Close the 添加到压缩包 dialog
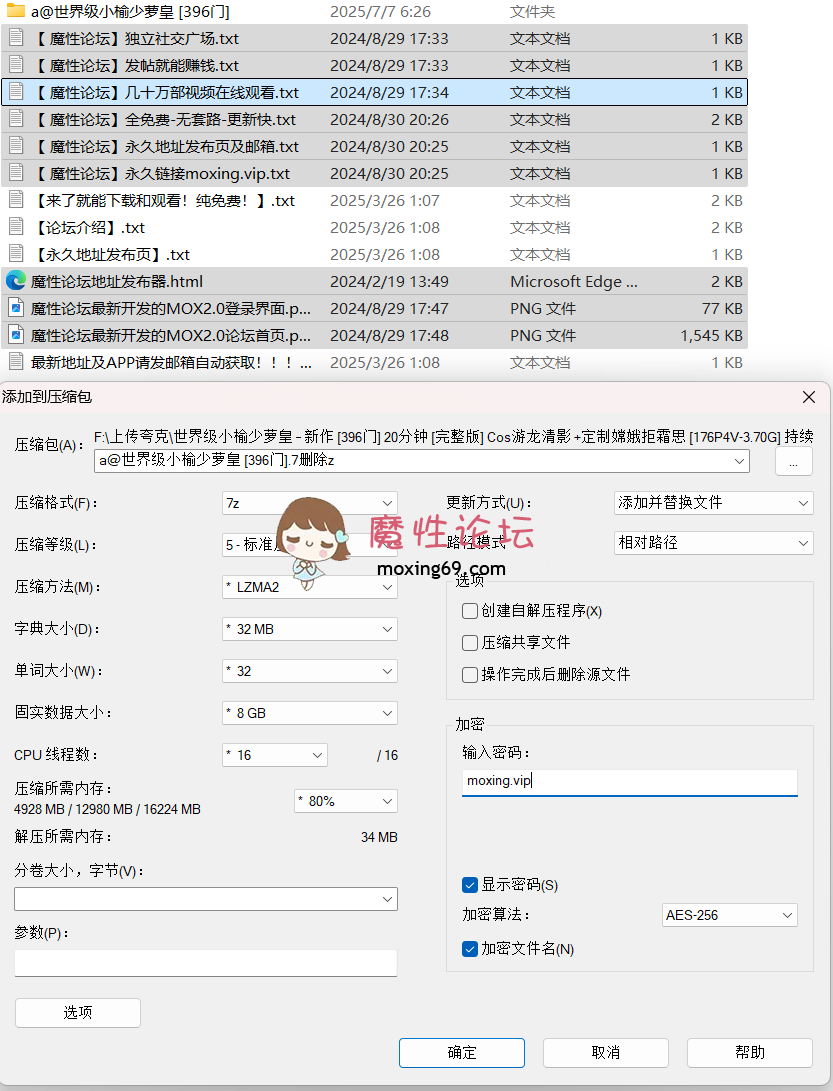 click(809, 397)
